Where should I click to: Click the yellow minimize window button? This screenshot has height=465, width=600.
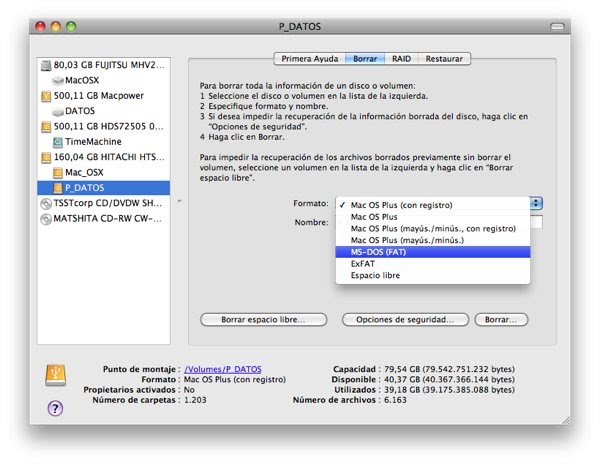[56, 26]
